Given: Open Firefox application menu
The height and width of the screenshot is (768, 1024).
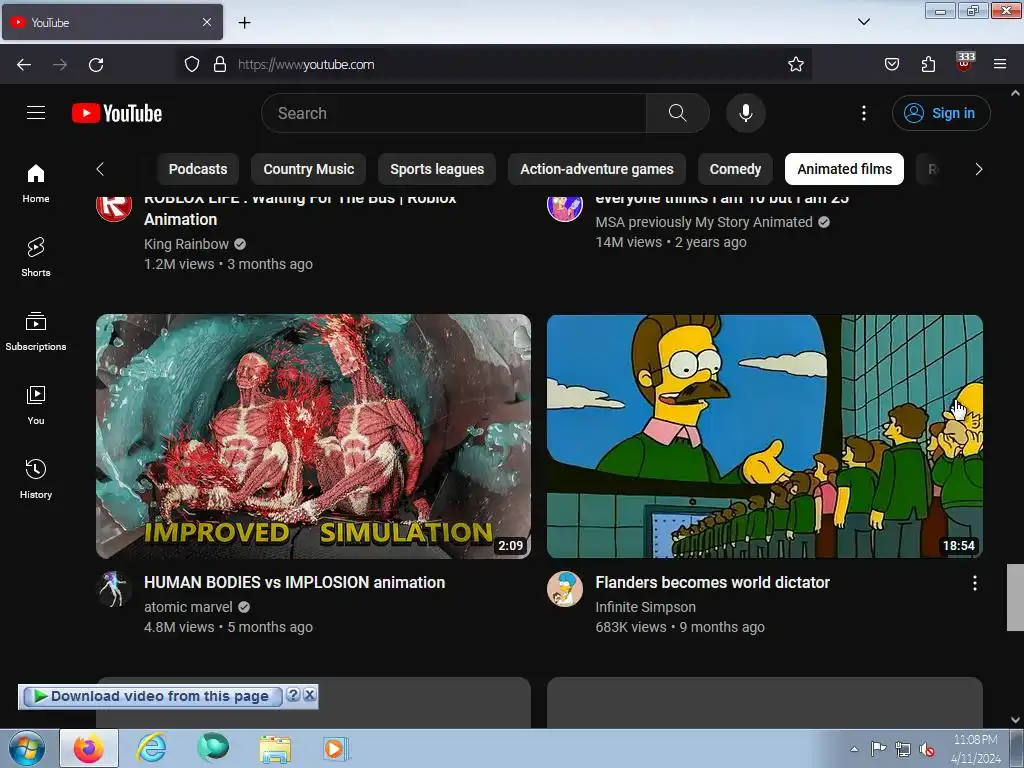Looking at the screenshot, I should point(1000,64).
